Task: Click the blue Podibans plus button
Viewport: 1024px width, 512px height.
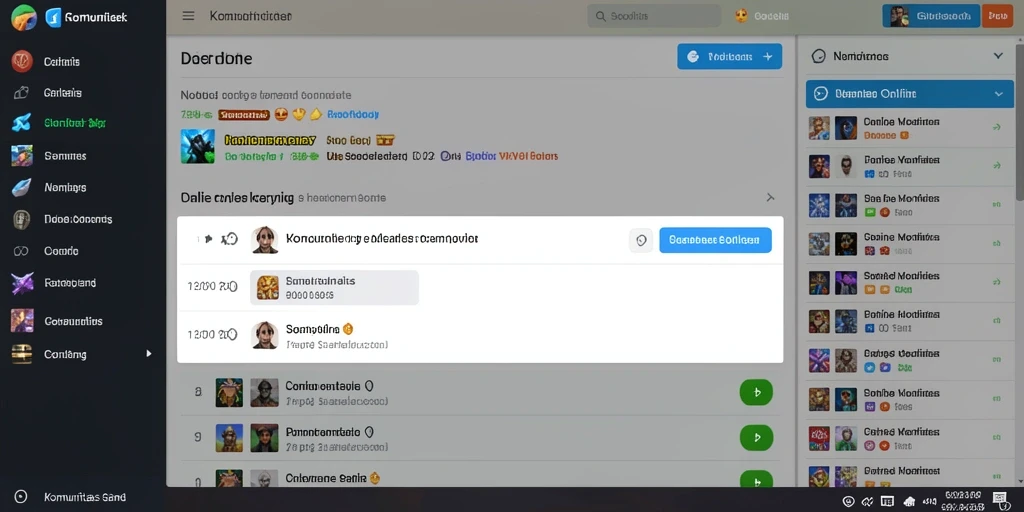Action: click(x=729, y=57)
